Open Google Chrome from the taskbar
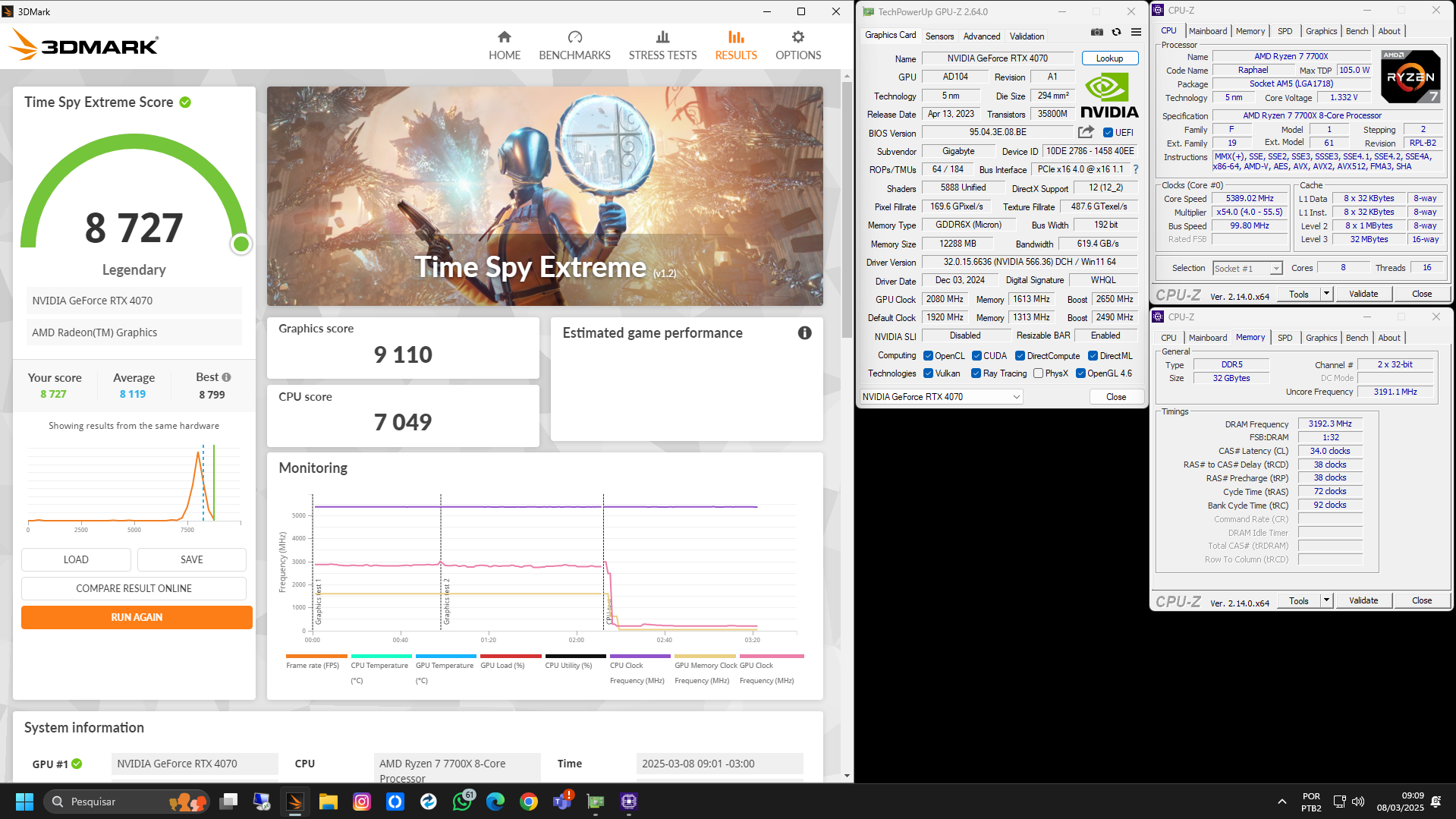1456x819 pixels. tap(529, 802)
